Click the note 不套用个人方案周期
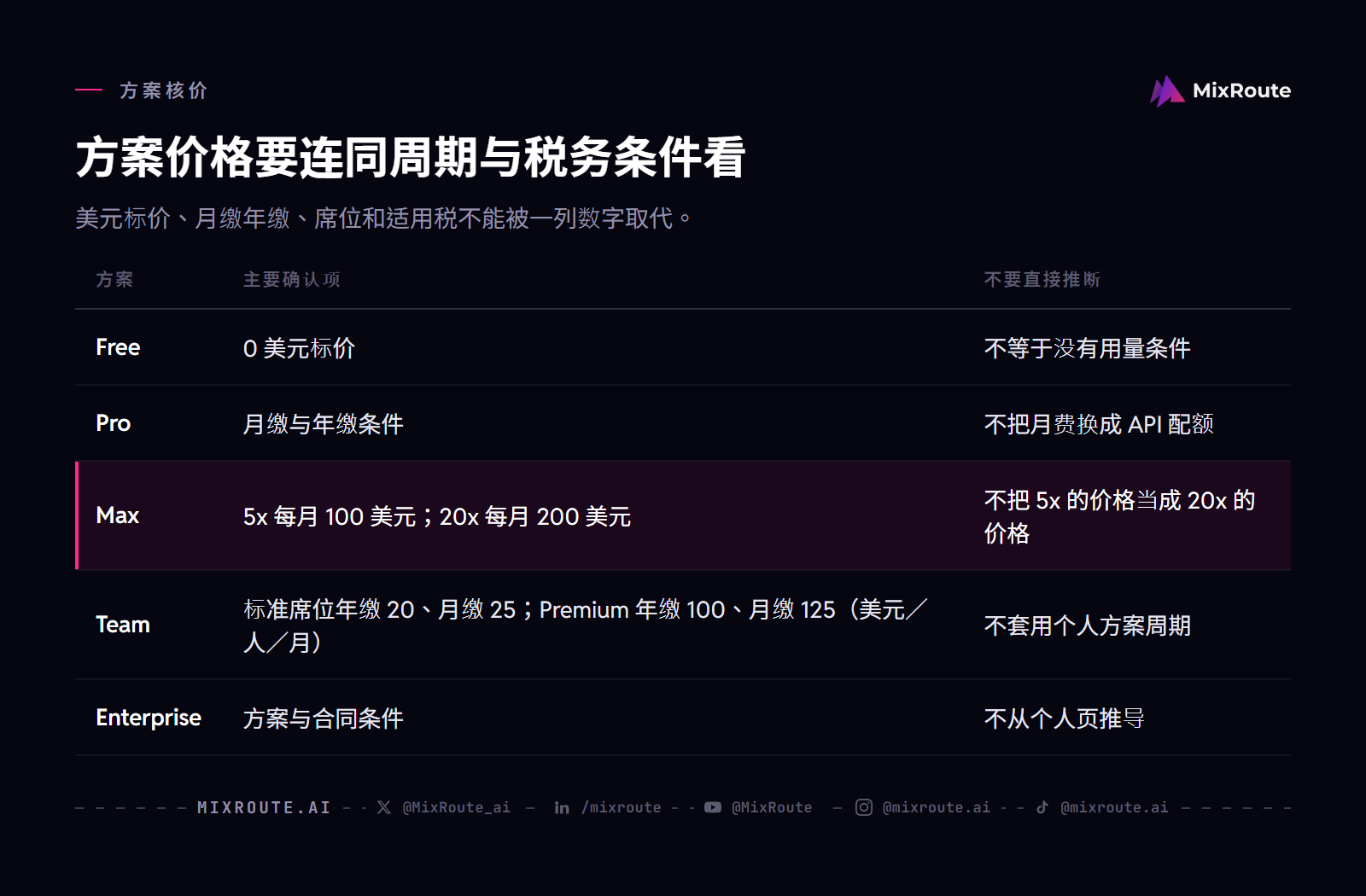Screen dimensions: 1366x896 pos(1087,625)
